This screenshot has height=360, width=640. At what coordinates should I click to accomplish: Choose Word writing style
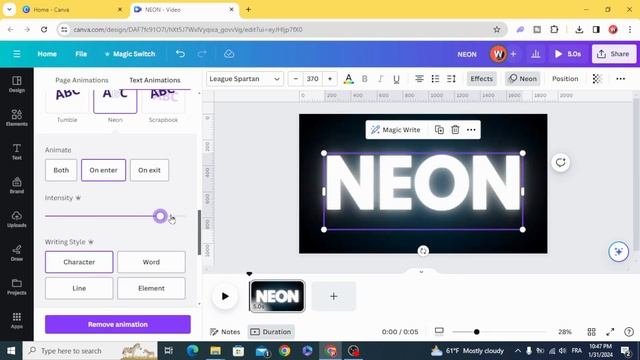(151, 262)
